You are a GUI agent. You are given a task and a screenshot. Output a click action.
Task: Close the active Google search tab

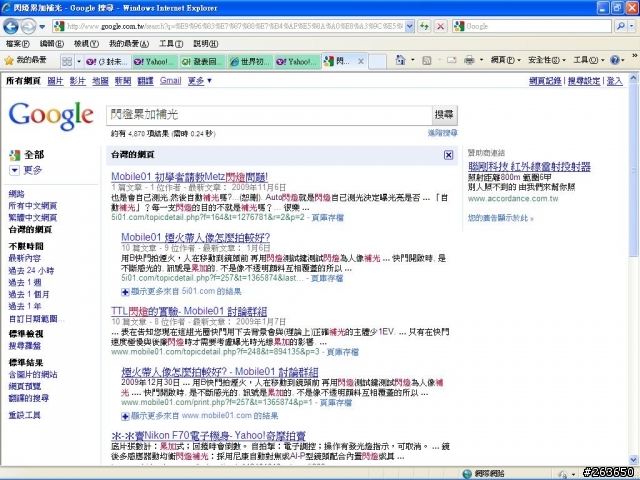[x=361, y=61]
